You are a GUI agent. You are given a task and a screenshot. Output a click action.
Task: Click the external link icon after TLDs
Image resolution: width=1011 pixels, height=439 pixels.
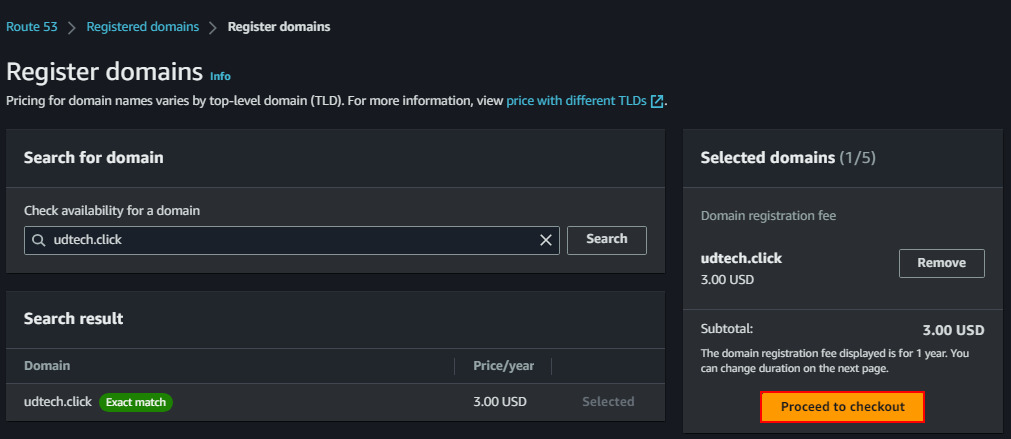[x=657, y=101]
